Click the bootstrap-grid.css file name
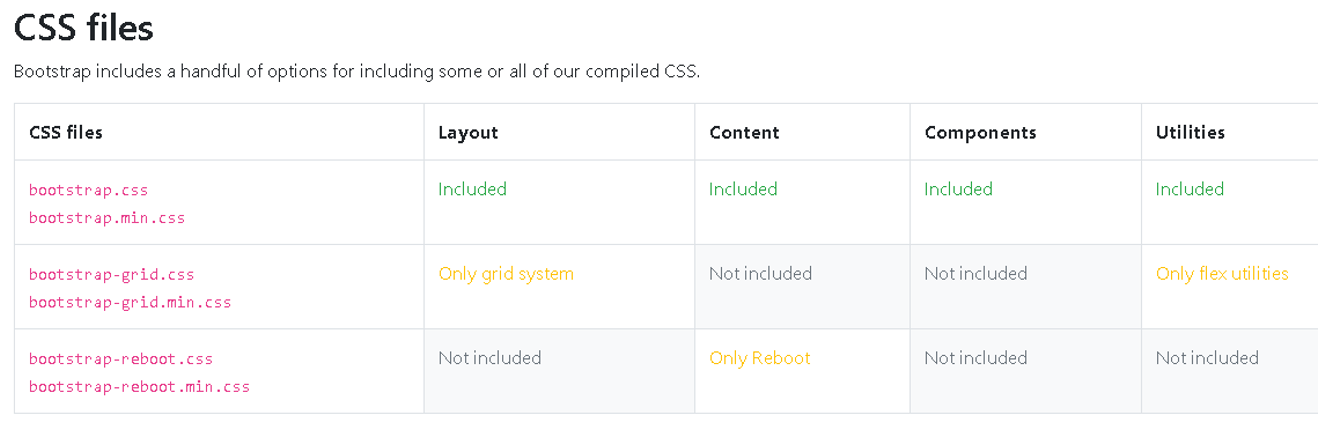The image size is (1329, 425). tap(112, 275)
